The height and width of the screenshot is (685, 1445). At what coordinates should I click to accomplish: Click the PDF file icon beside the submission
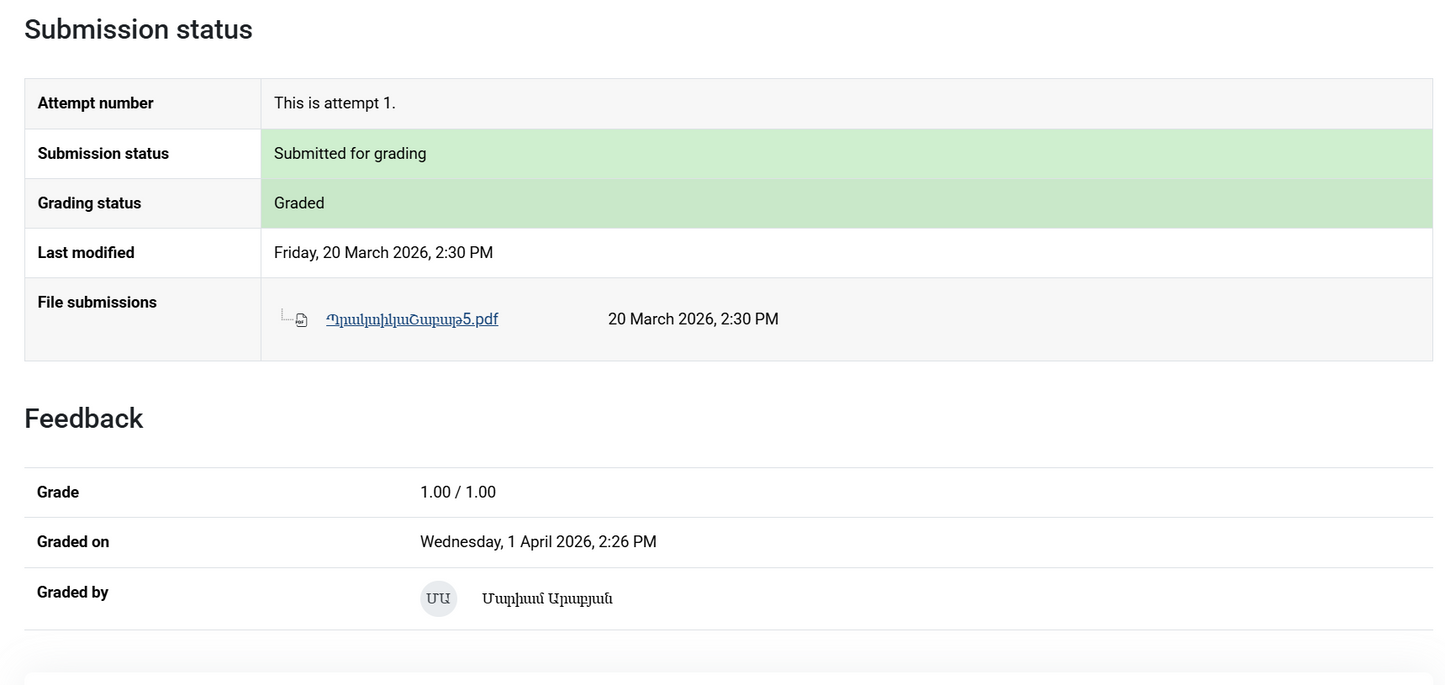(301, 320)
